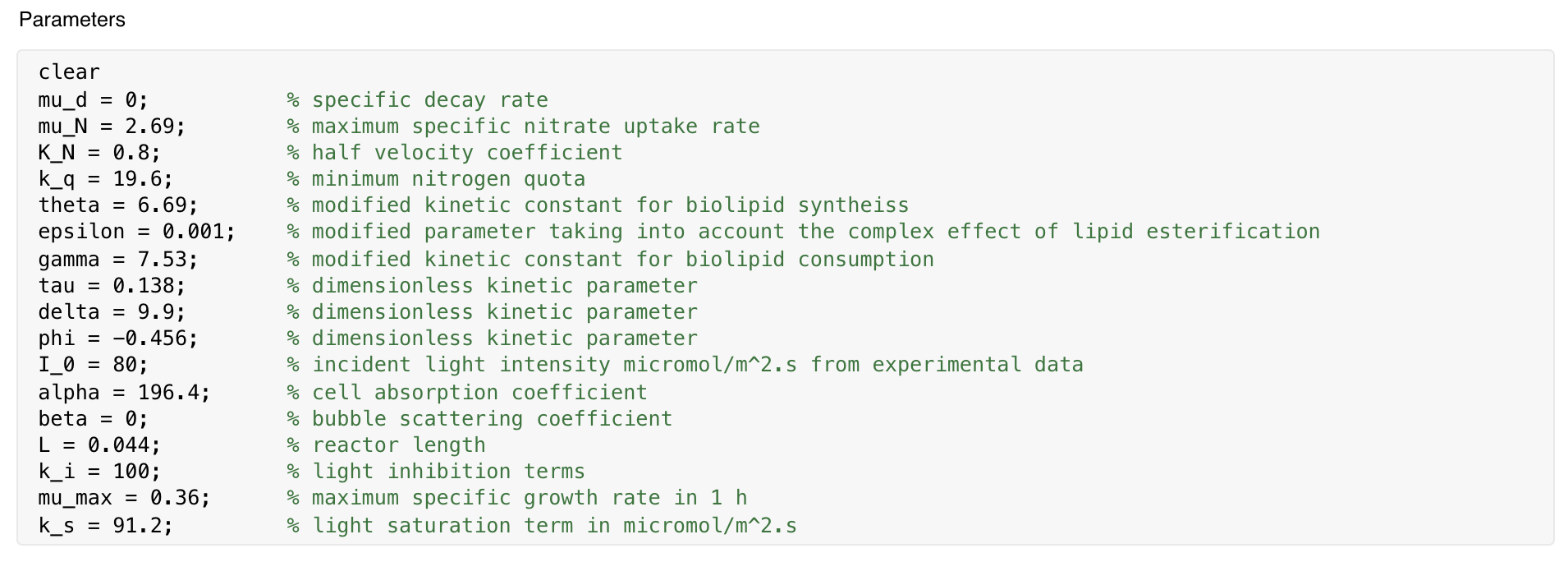
Task: Click the delta = 9.9 line
Action: 112,312
